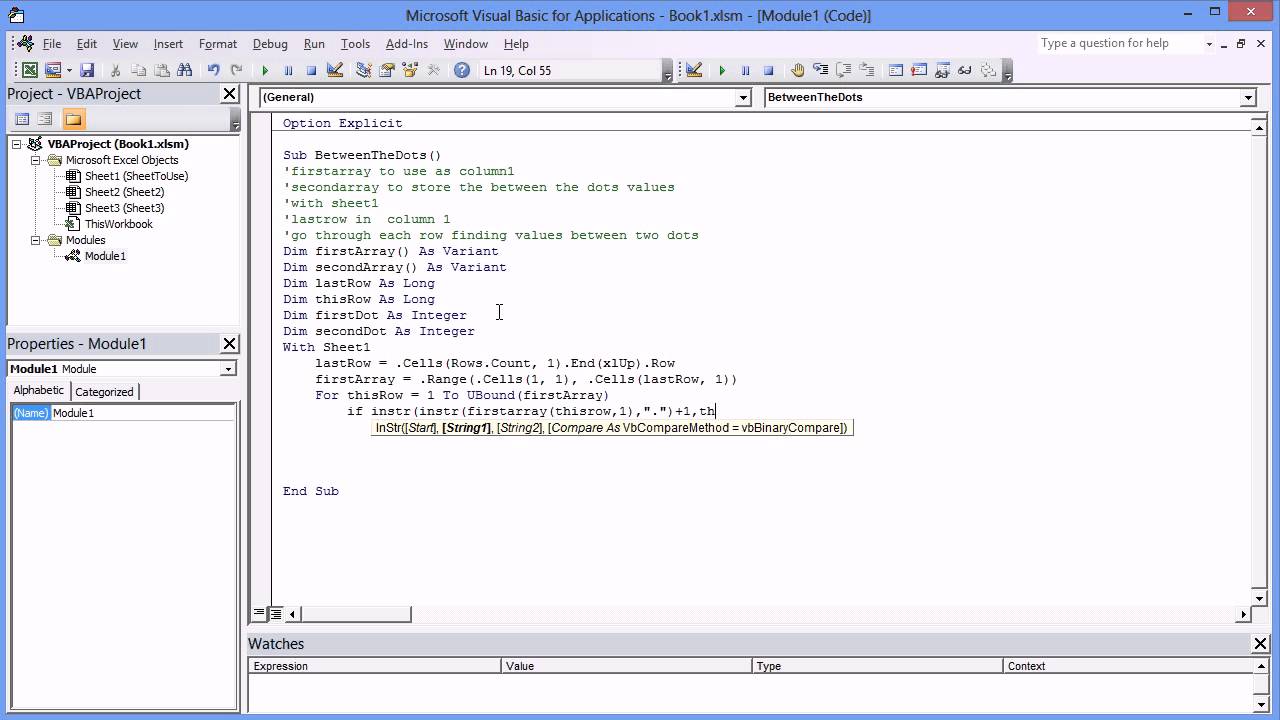The image size is (1280, 720).
Task: Open the Tools menu
Action: (355, 44)
